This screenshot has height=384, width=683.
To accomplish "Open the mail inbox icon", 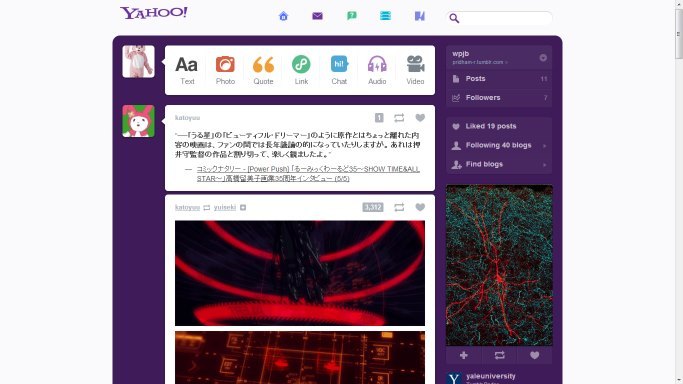I will pyautogui.click(x=318, y=16).
